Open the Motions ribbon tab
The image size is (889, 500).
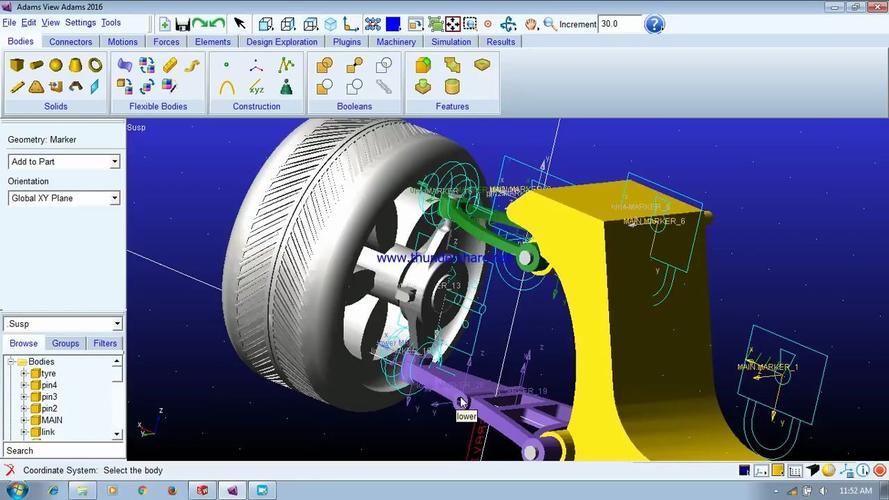122,41
